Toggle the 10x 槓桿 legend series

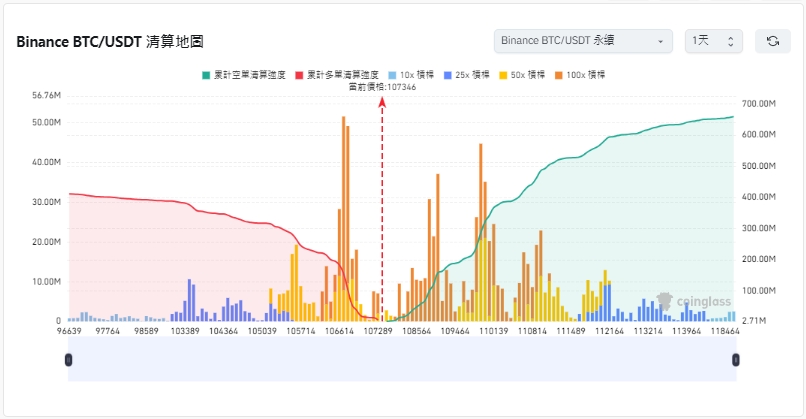click(411, 75)
